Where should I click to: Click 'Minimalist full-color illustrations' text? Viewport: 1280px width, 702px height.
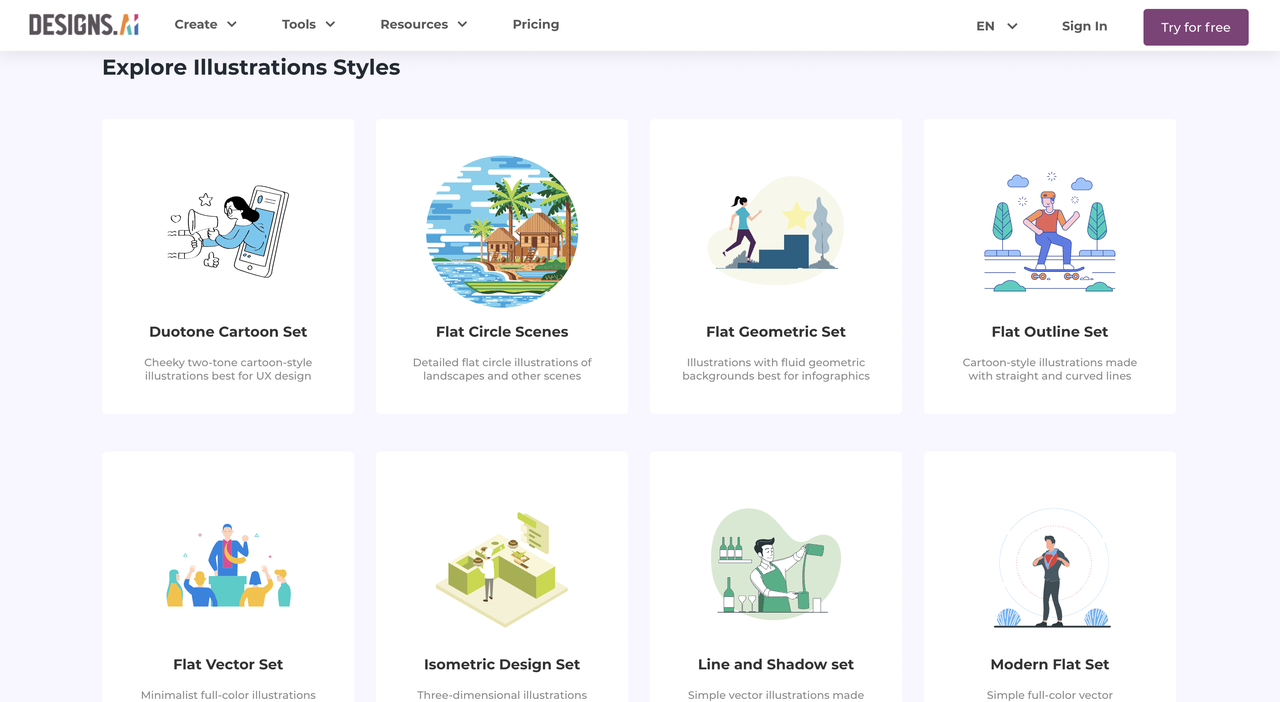tap(228, 695)
